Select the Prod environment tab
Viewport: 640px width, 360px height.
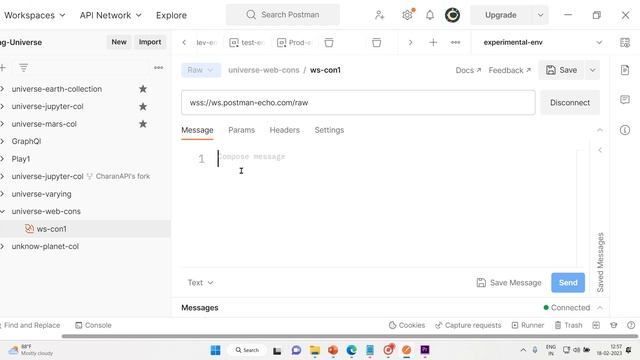(x=294, y=42)
